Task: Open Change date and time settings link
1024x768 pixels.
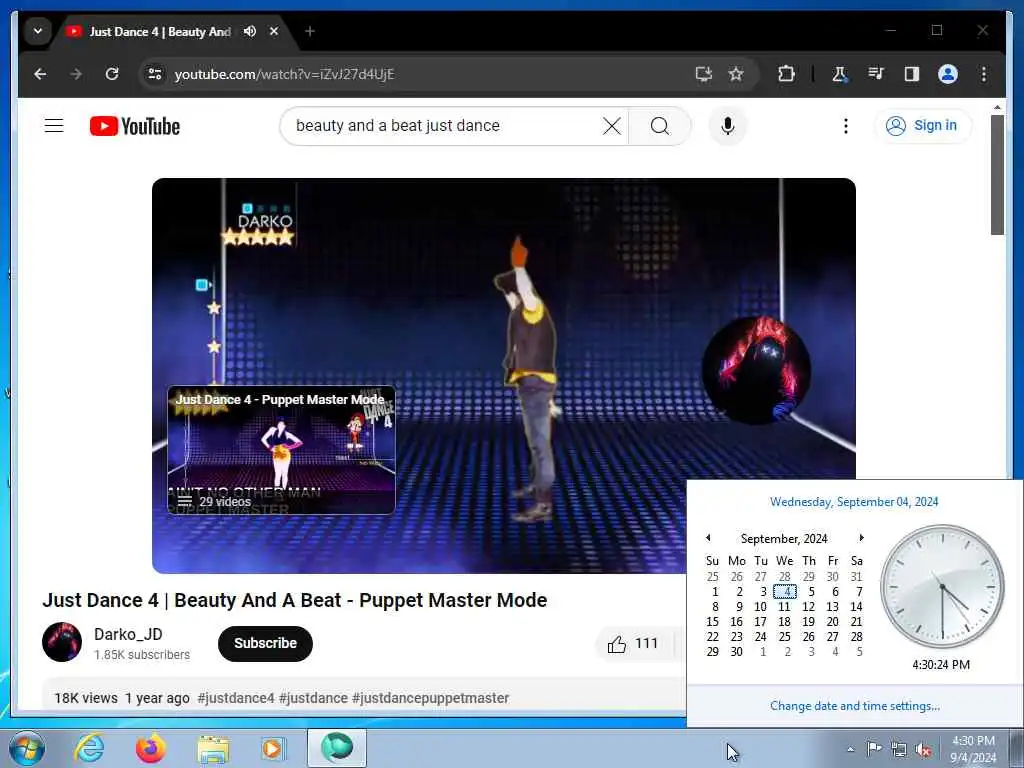Action: (855, 706)
